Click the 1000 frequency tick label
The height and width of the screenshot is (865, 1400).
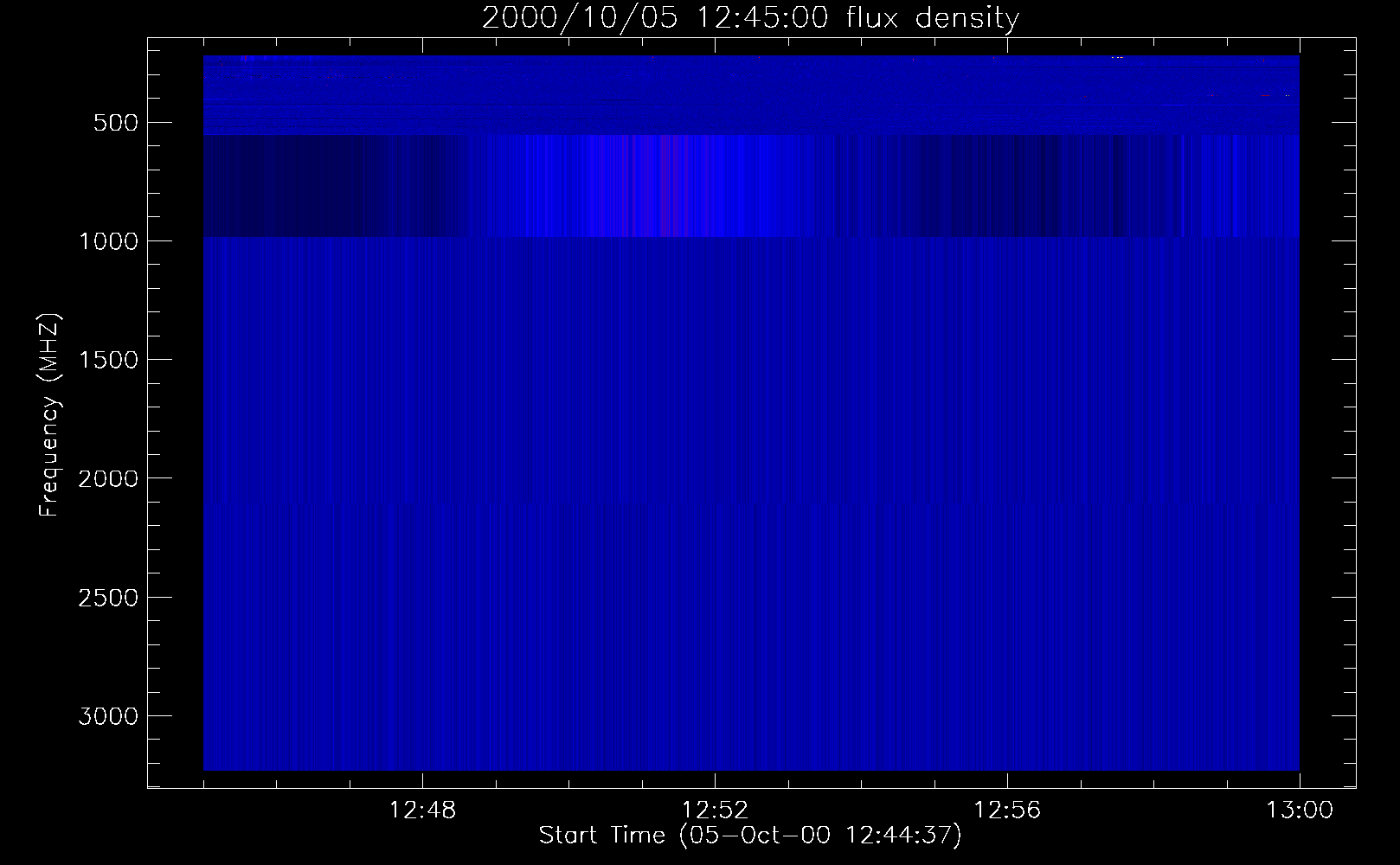(108, 241)
